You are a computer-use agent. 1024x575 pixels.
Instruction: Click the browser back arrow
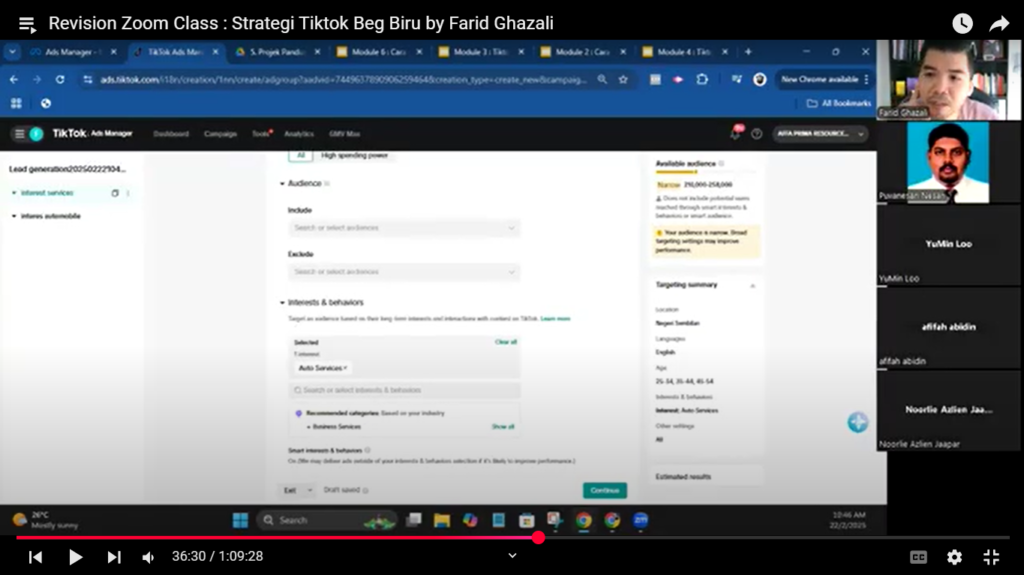(14, 80)
